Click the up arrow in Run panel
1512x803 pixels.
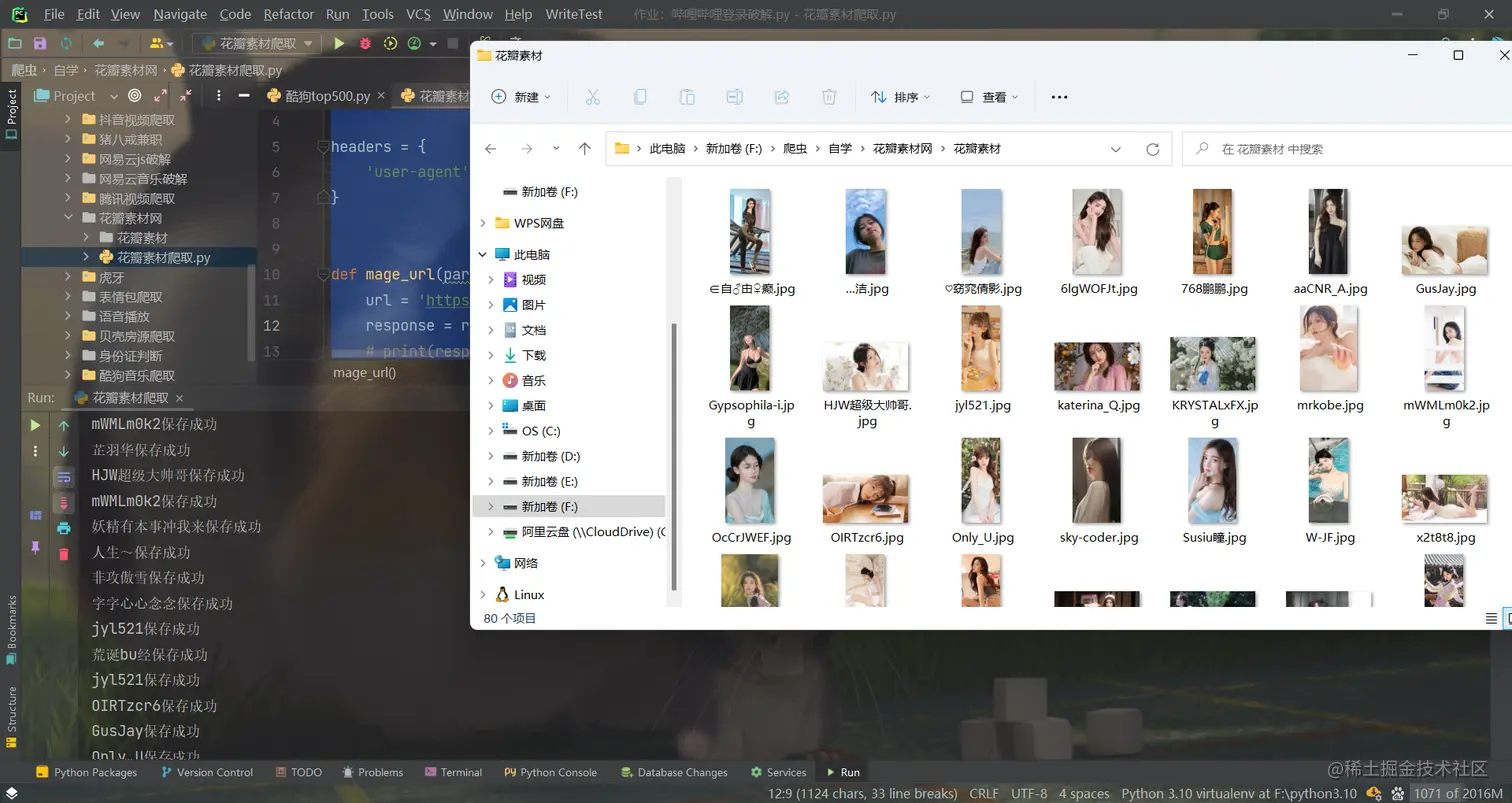[64, 425]
